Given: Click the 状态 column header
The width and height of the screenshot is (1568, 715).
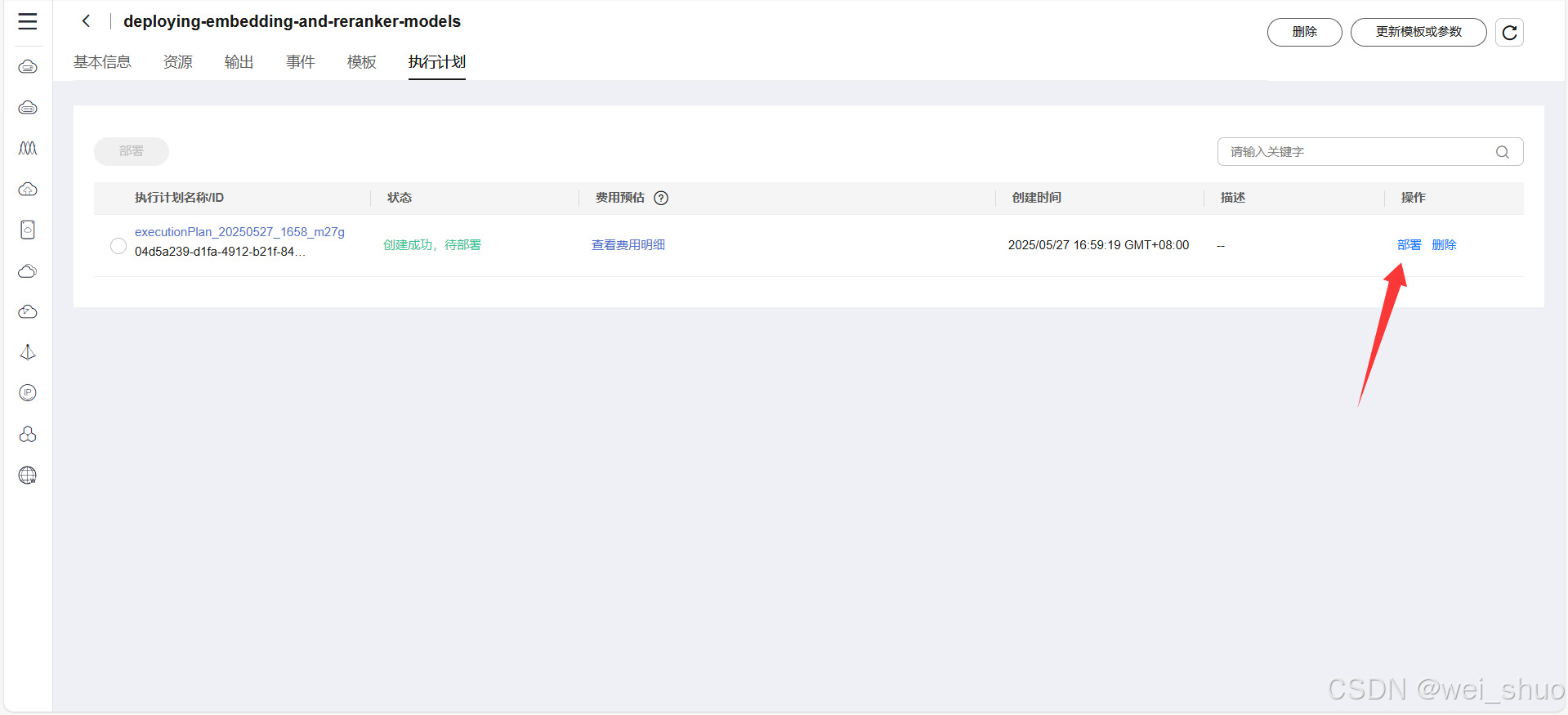Looking at the screenshot, I should tap(400, 198).
